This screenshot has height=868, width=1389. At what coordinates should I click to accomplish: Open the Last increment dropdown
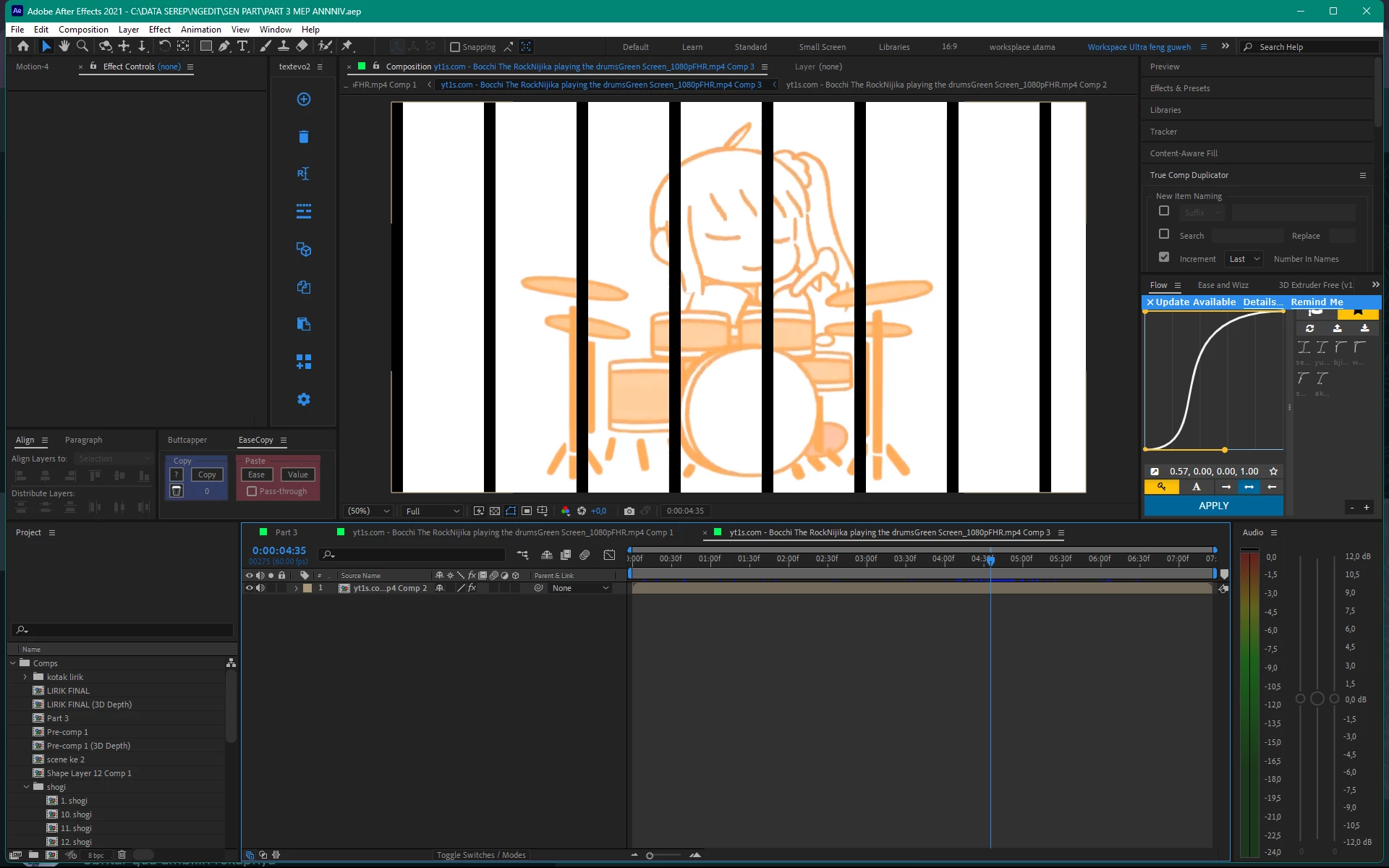(x=1244, y=259)
